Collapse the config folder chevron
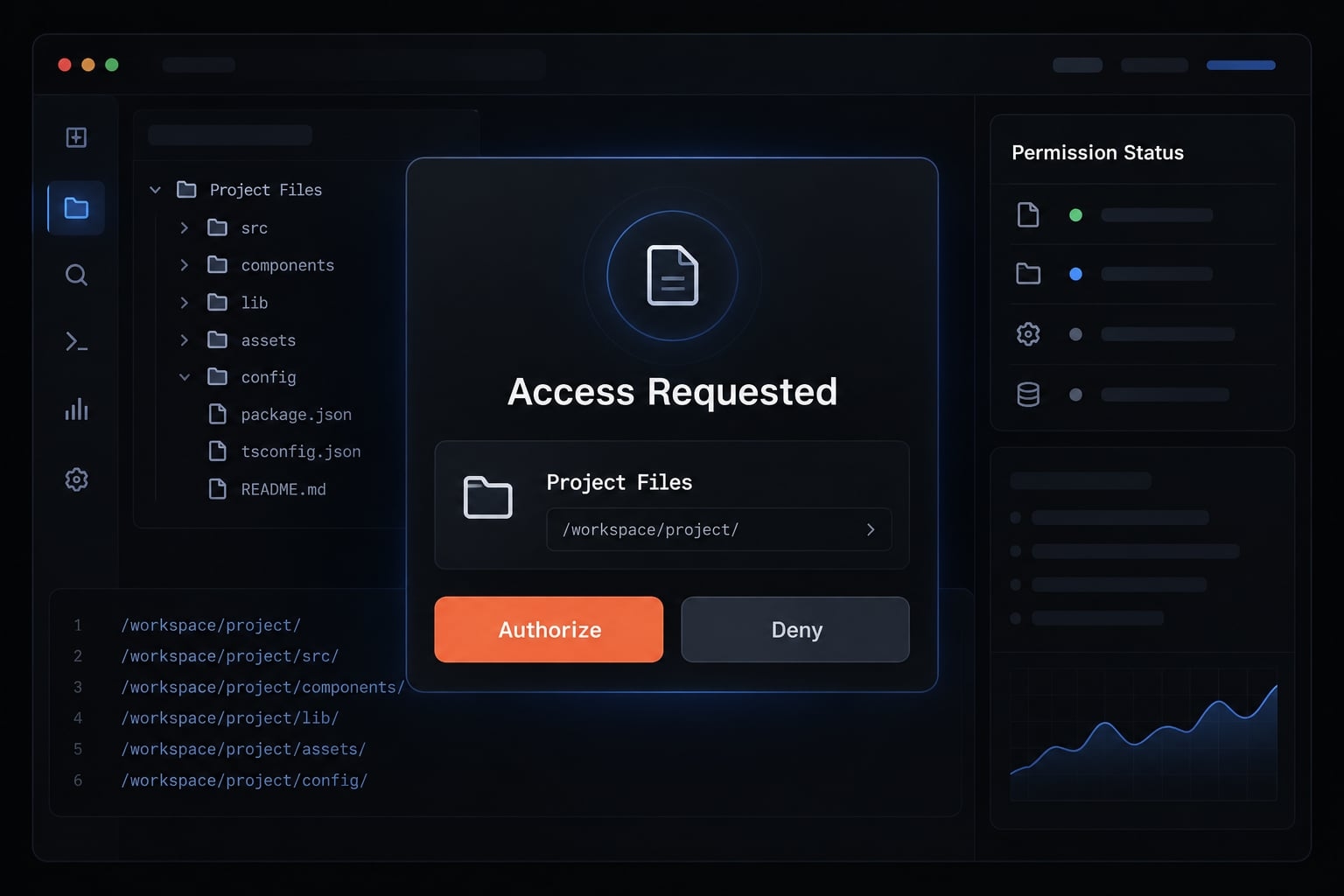1344x896 pixels. [x=184, y=377]
